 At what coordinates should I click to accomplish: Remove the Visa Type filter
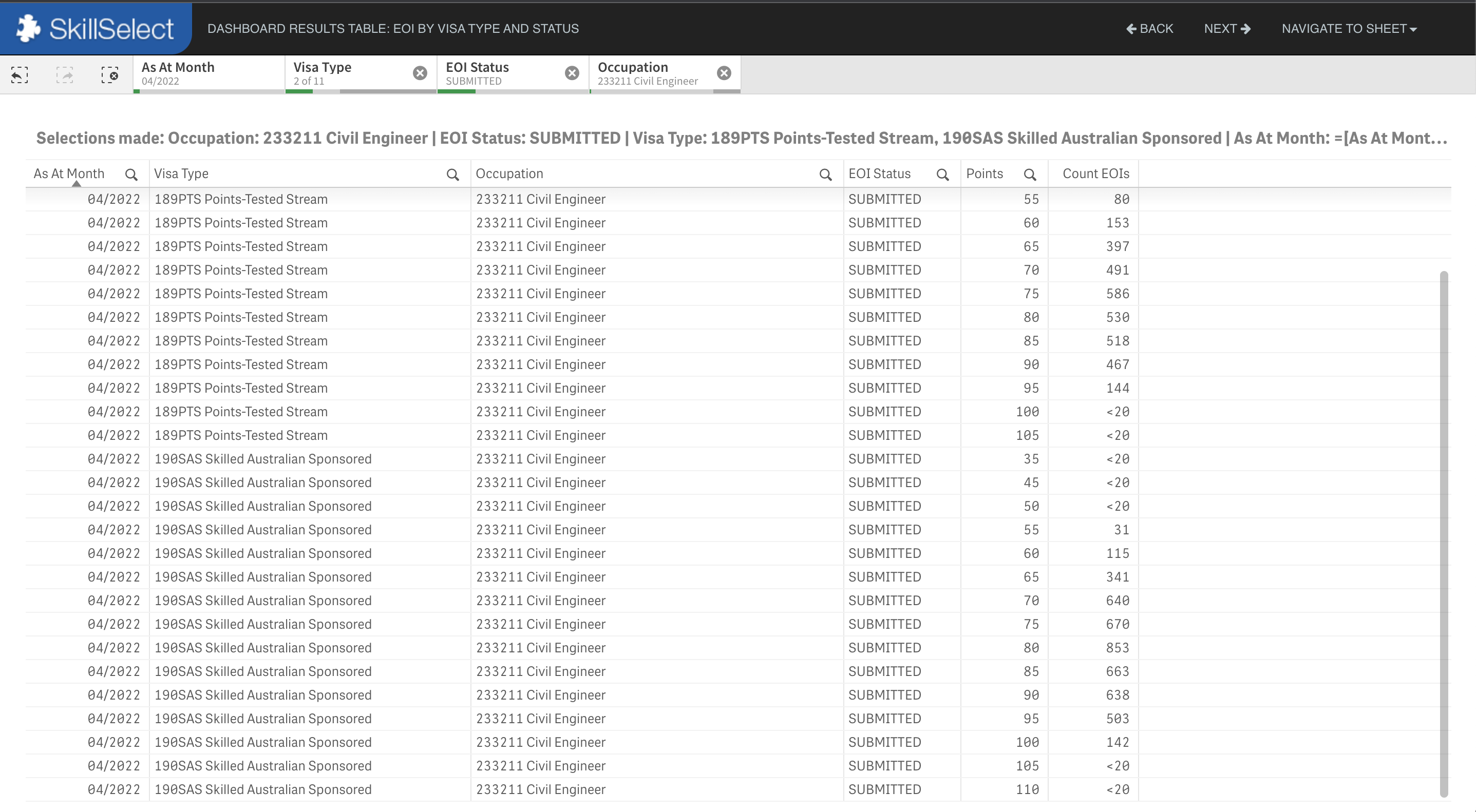420,73
